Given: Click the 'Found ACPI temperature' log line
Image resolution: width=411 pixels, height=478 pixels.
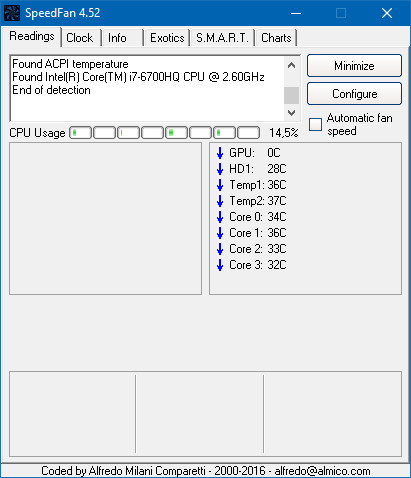Looking at the screenshot, I should tap(70, 64).
